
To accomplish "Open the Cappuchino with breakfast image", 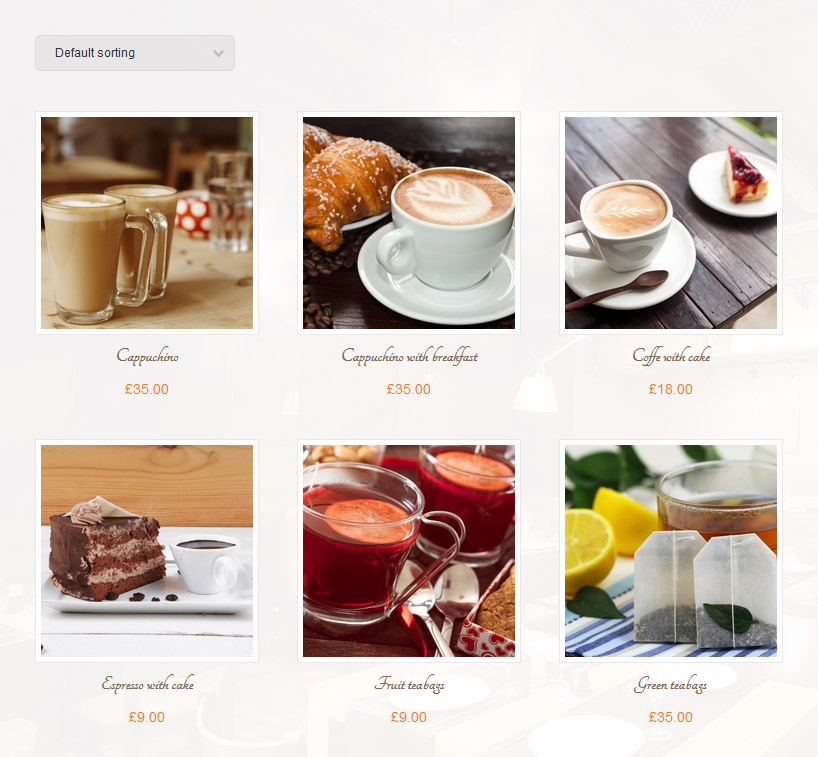I will pyautogui.click(x=409, y=223).
